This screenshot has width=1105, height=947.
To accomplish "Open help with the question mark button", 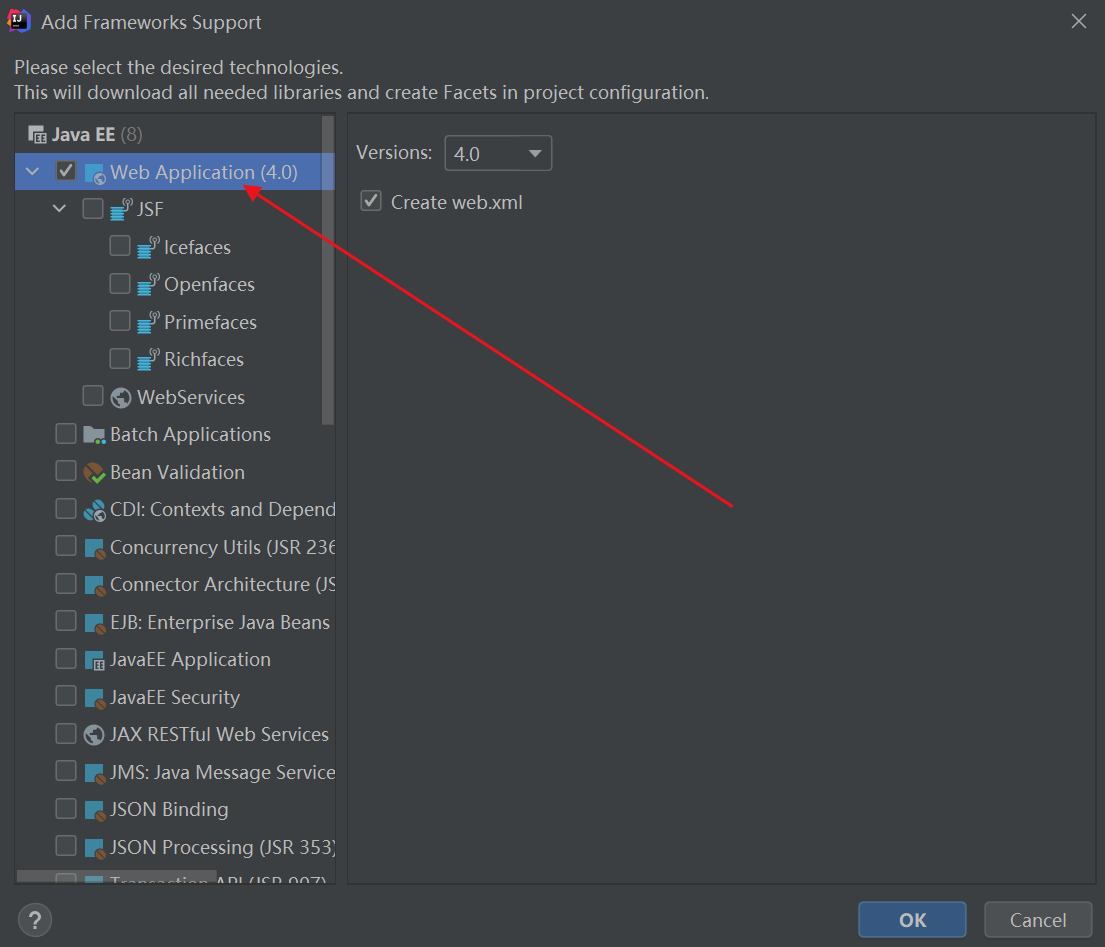I will (35, 920).
